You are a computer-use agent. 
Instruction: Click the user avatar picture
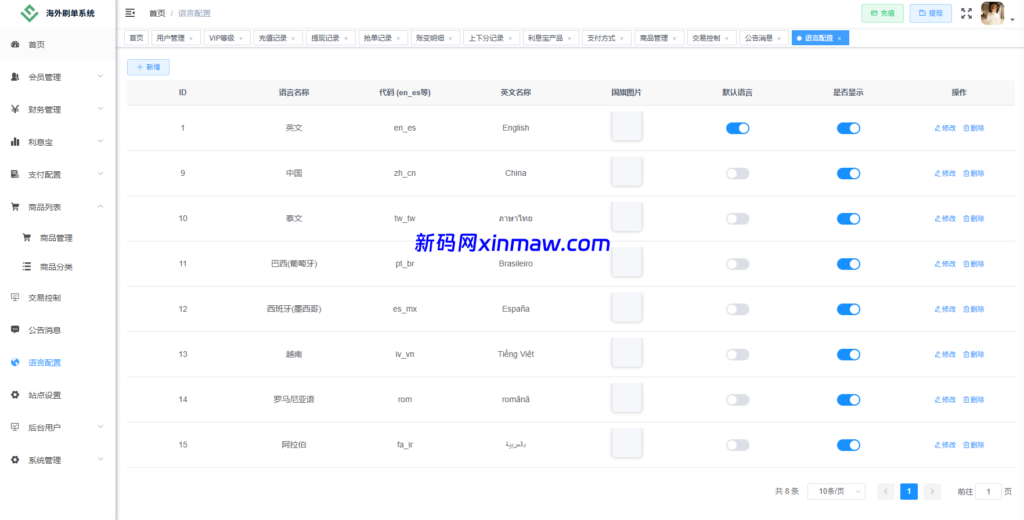[992, 14]
